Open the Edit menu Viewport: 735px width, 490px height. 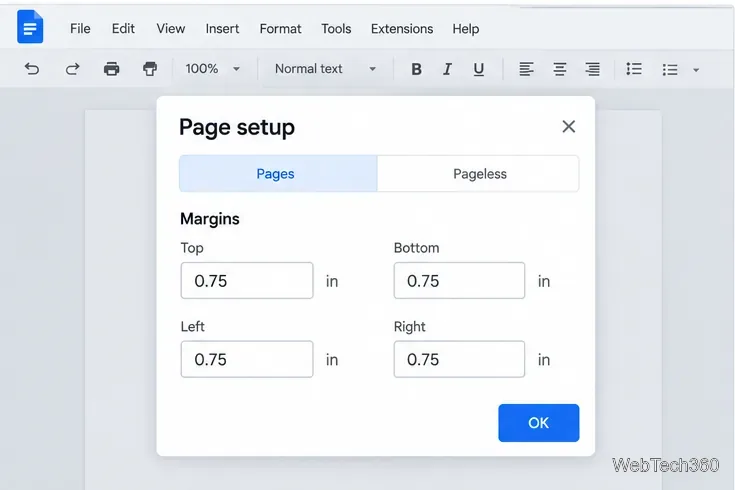tap(123, 29)
